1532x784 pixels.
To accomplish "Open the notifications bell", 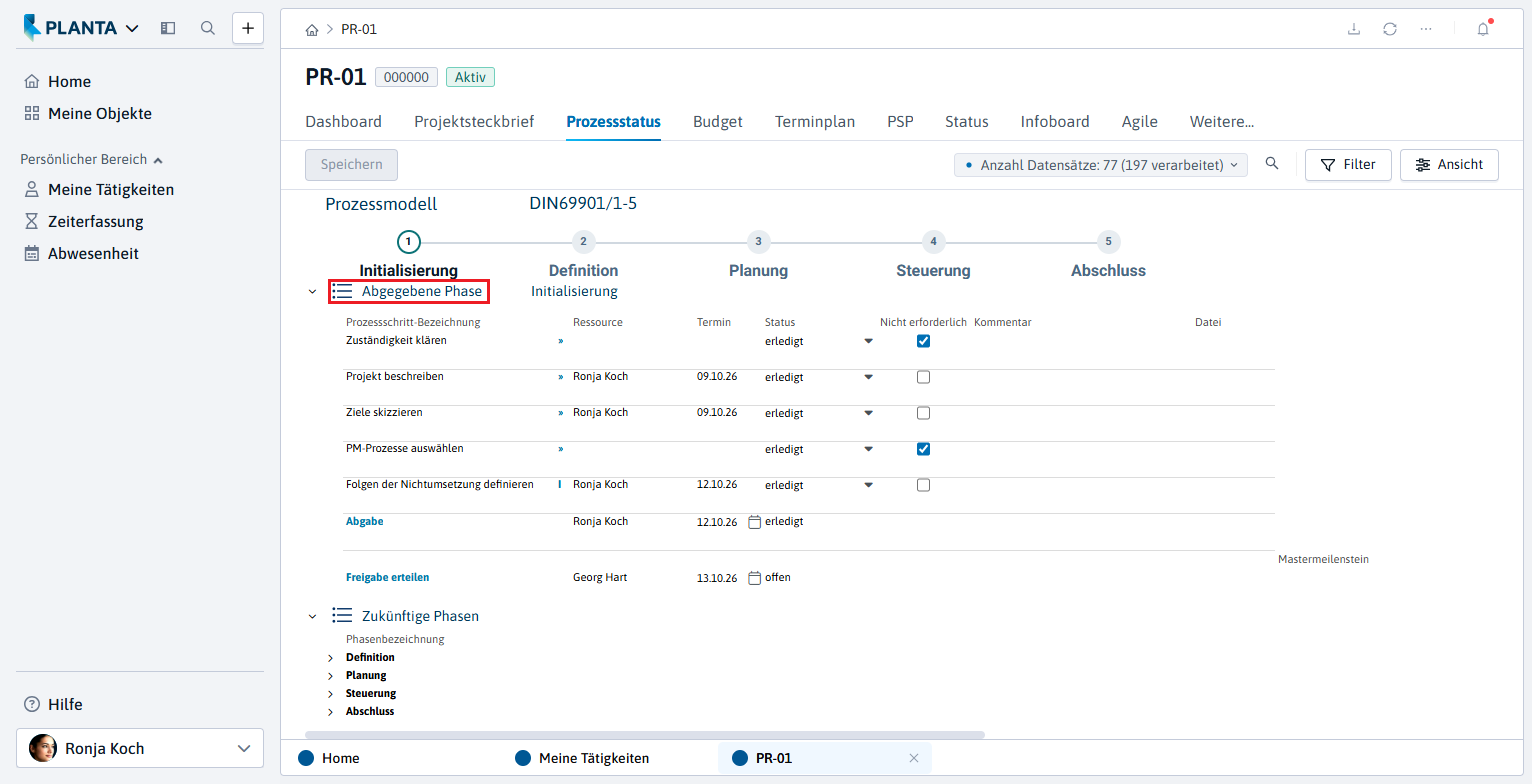I will 1483,29.
